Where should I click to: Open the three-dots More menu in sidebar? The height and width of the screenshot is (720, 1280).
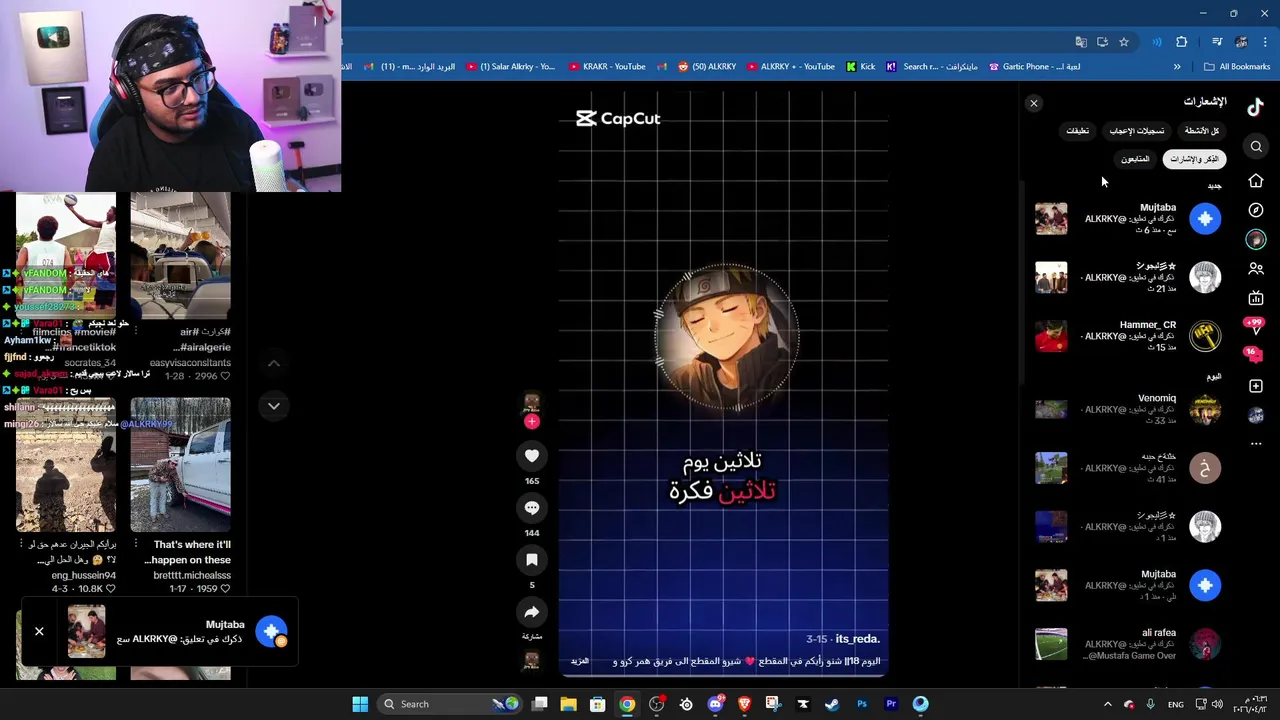[x=1256, y=444]
